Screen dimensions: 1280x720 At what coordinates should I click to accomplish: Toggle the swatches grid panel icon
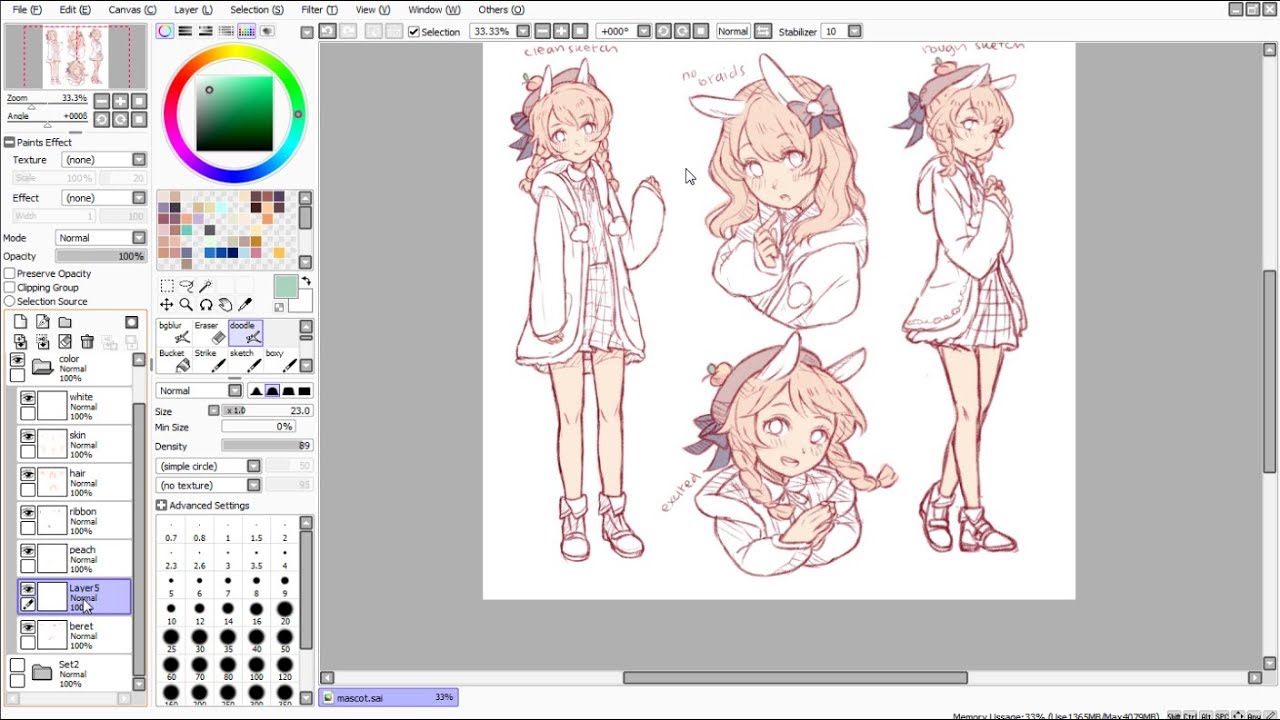[x=246, y=31]
